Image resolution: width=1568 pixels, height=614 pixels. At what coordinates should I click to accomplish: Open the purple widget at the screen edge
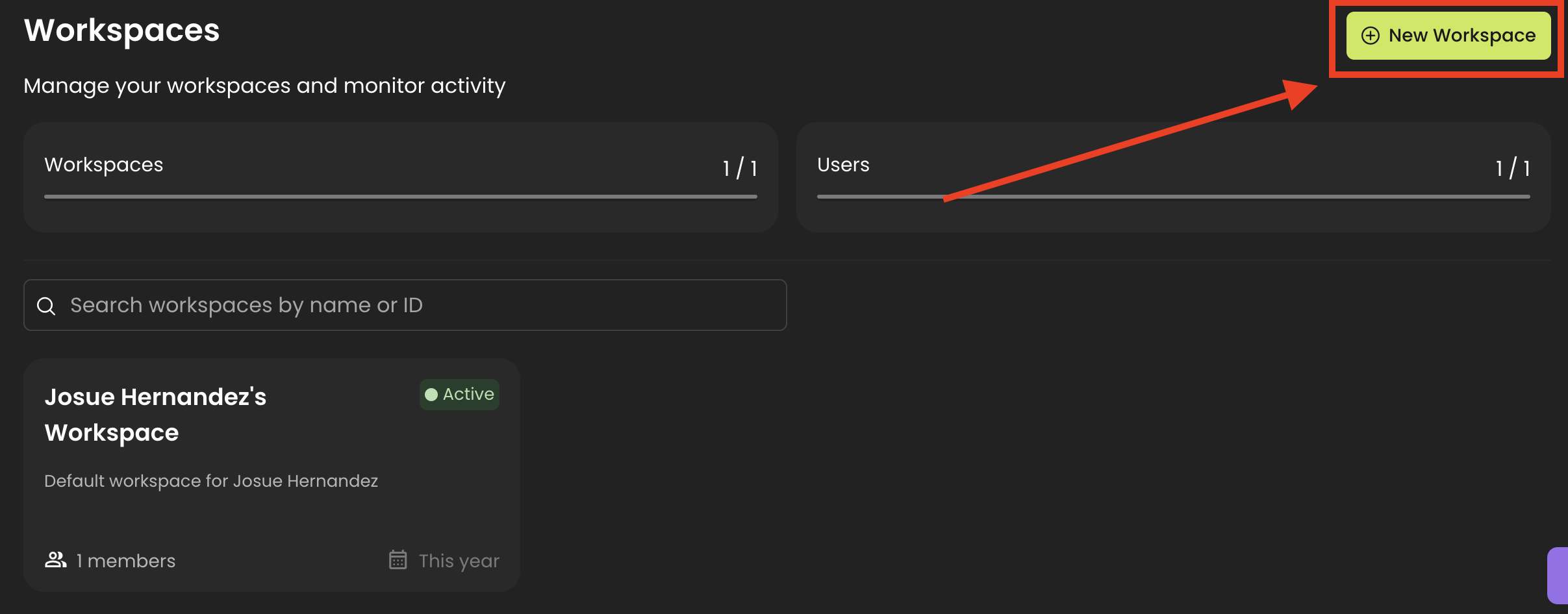[x=1558, y=575]
